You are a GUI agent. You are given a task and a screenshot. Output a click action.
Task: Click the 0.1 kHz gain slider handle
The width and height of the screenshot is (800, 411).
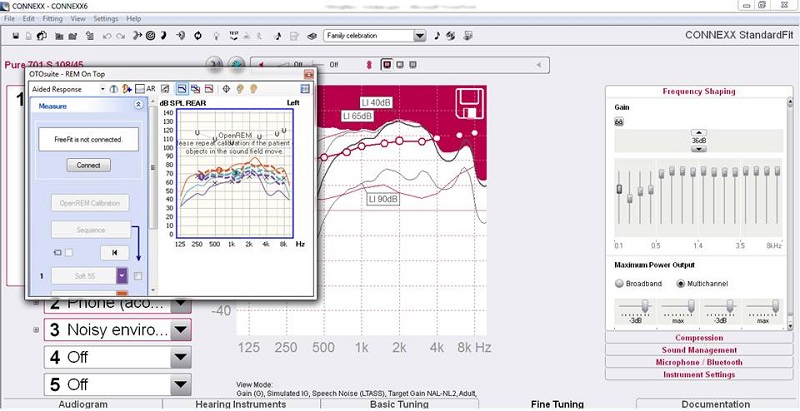(x=619, y=189)
